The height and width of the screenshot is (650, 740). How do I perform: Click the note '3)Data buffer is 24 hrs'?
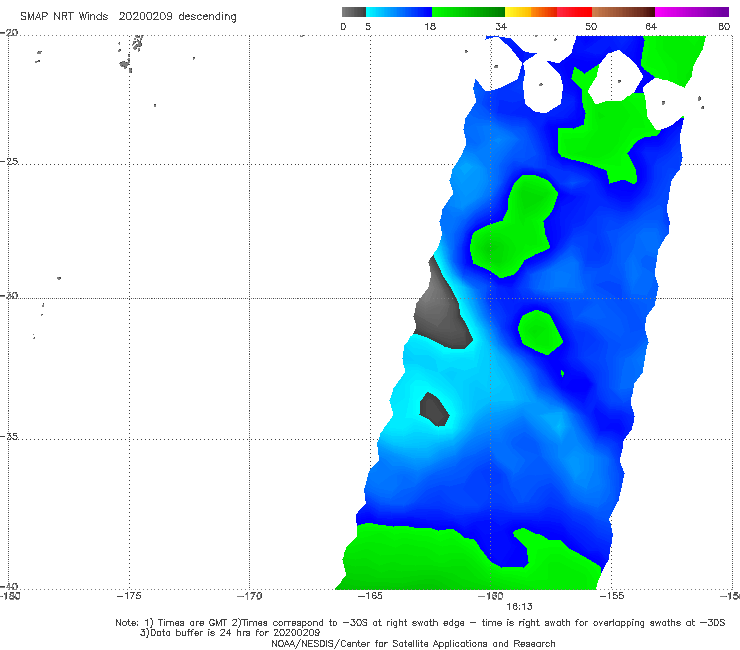(x=230, y=633)
